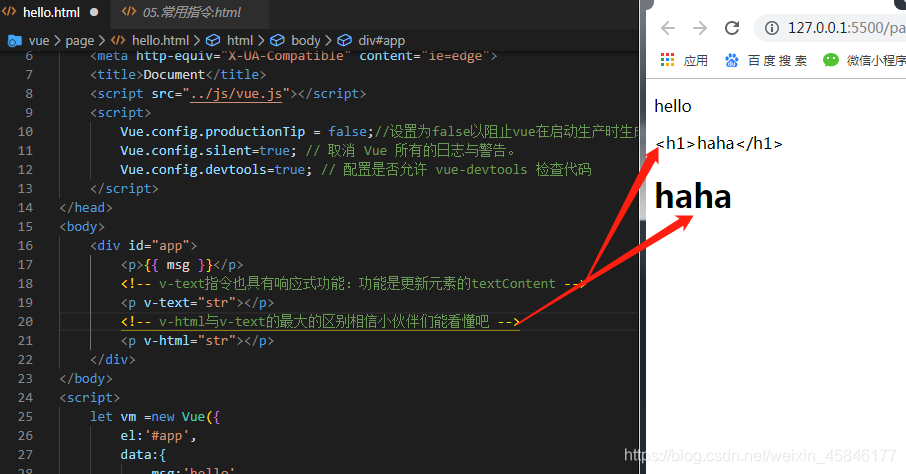Click the large bold haha heading in browser
Viewport: 906px width, 474px height.
[693, 197]
